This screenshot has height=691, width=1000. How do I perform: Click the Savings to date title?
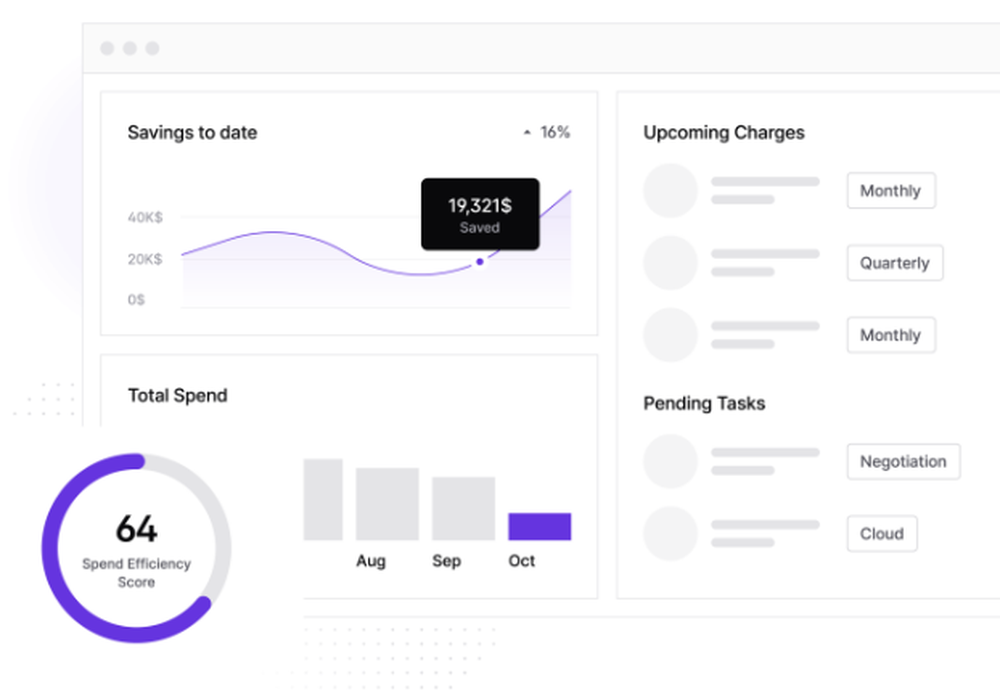tap(192, 133)
